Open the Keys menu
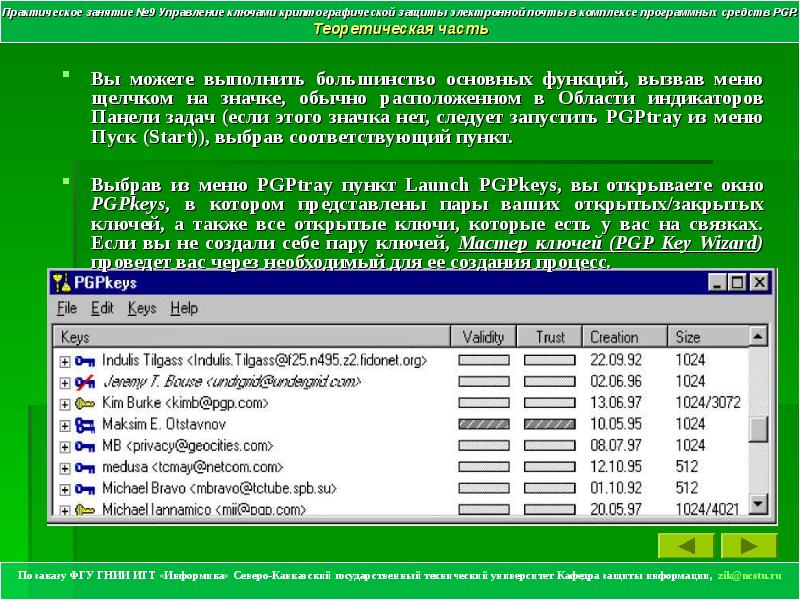The width and height of the screenshot is (800, 600). pos(142,308)
